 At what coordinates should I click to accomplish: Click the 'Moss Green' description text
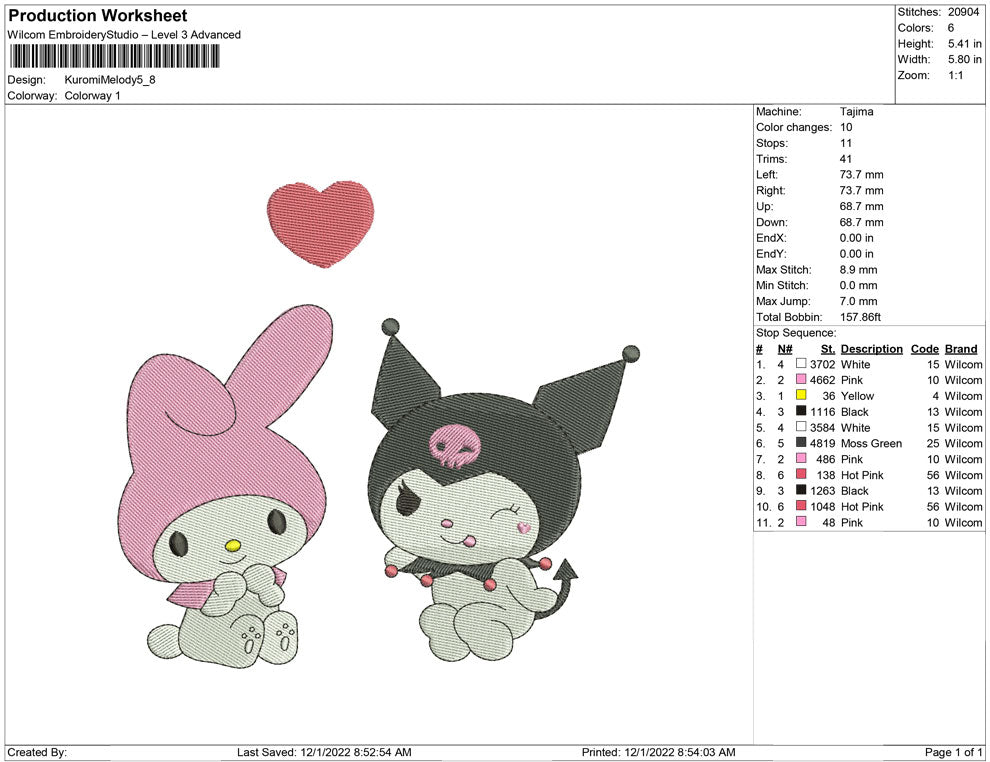click(x=871, y=443)
